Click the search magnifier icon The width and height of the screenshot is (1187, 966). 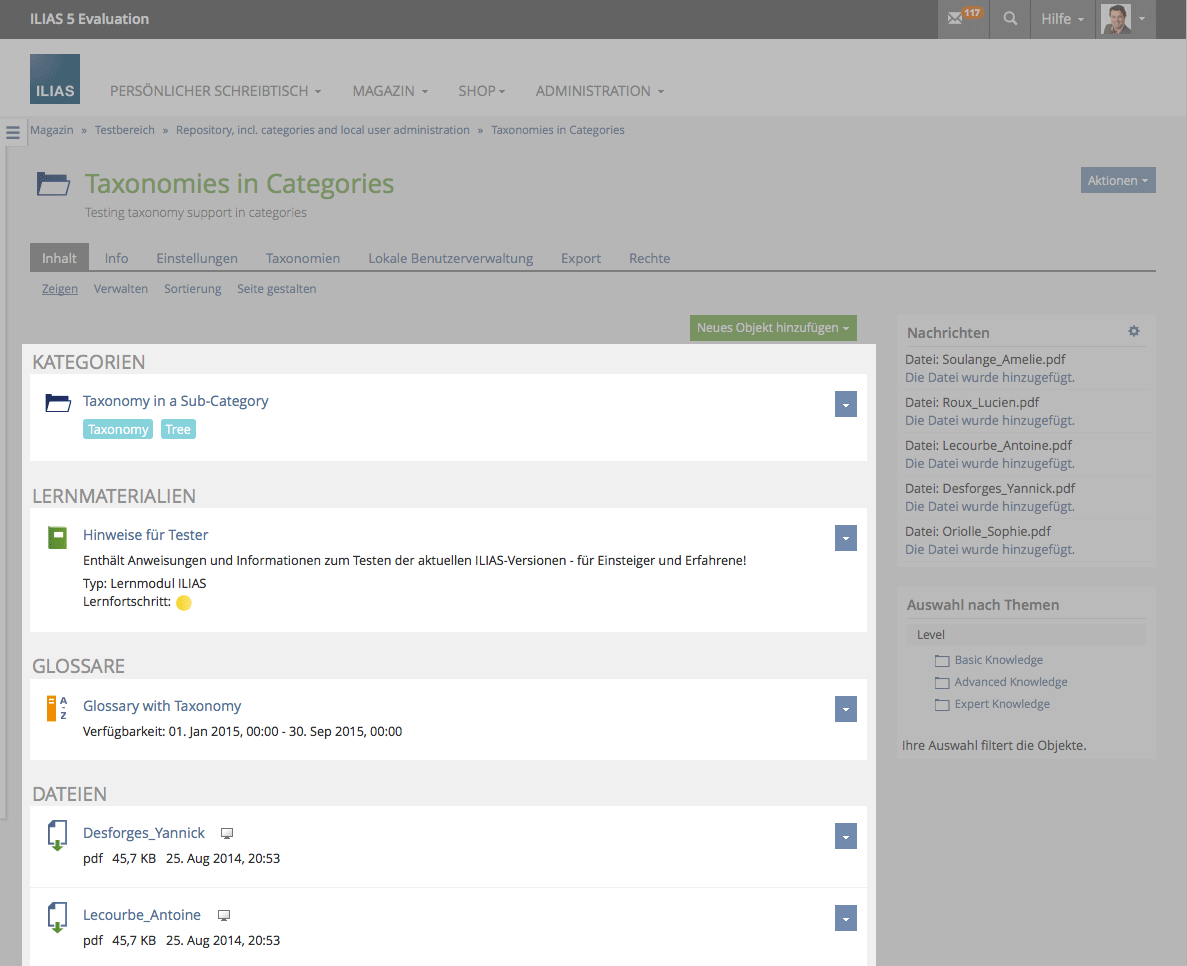pyautogui.click(x=1010, y=19)
